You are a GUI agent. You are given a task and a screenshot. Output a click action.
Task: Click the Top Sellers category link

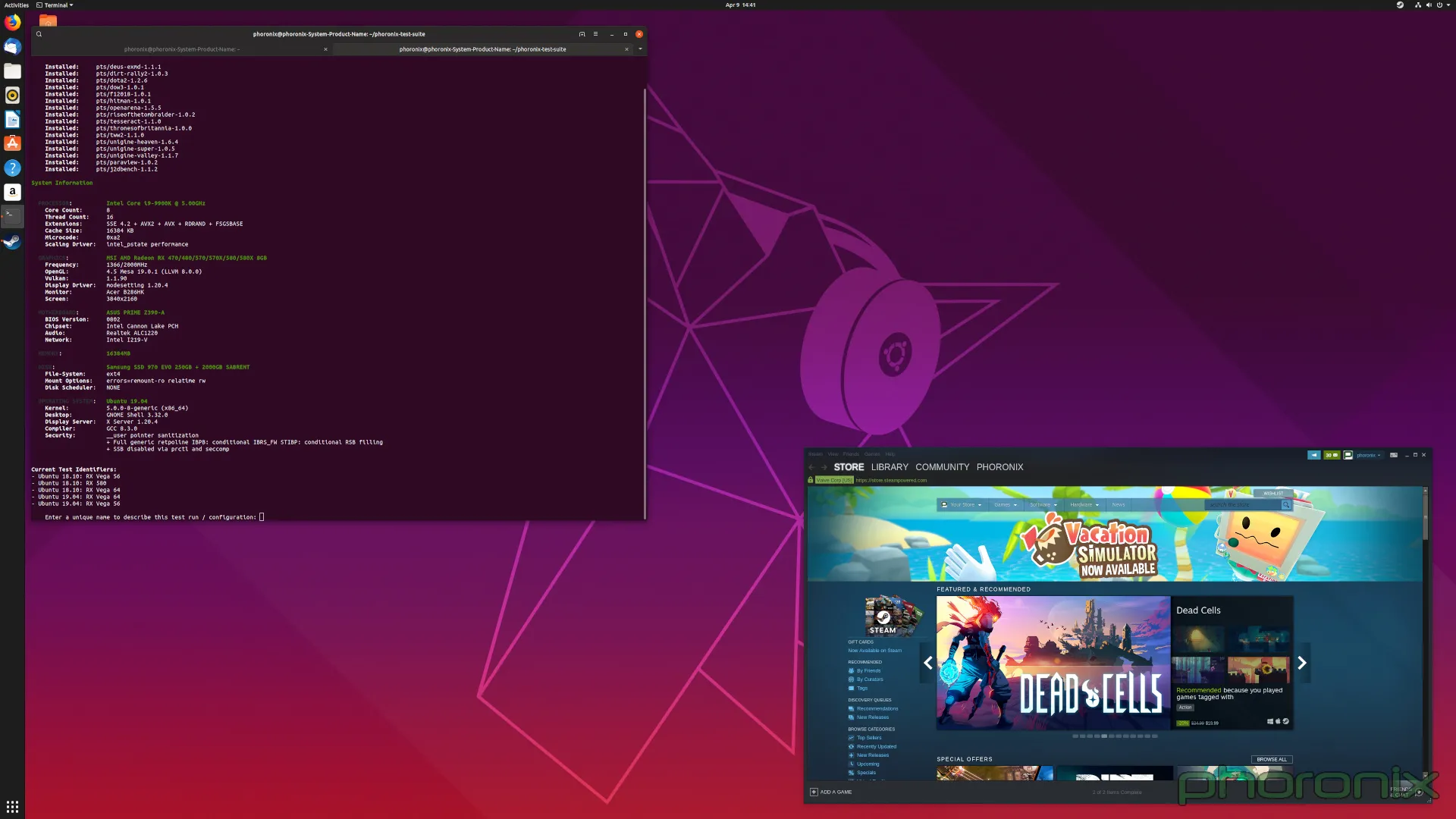coord(869,738)
